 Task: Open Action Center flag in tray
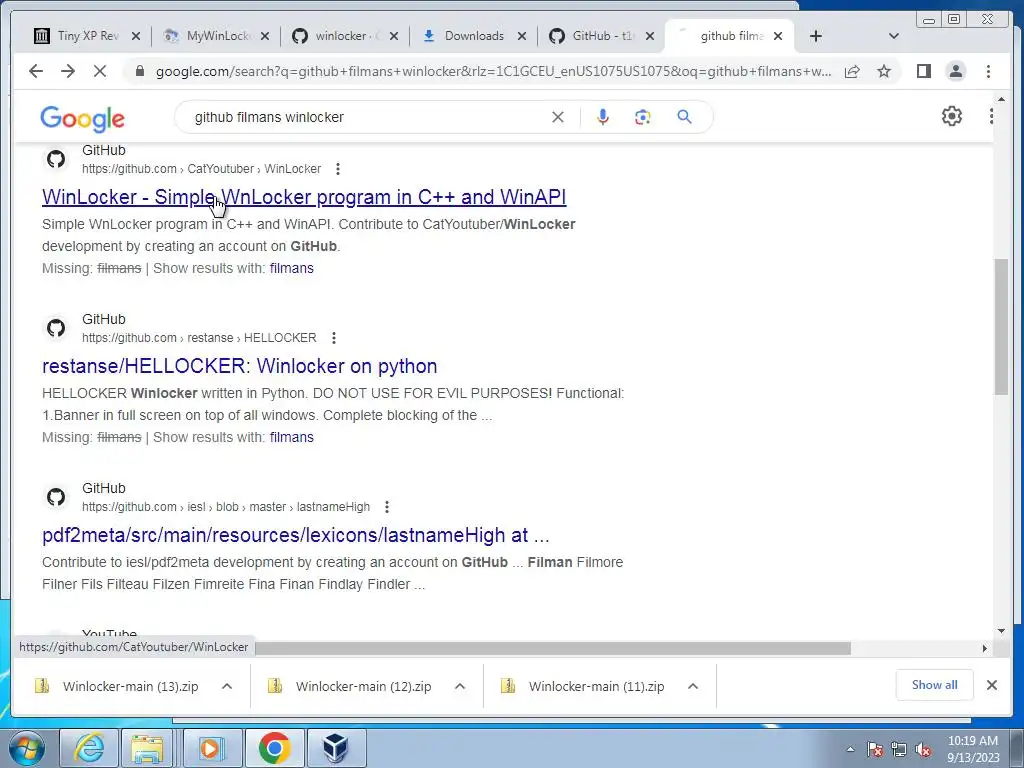[875, 749]
